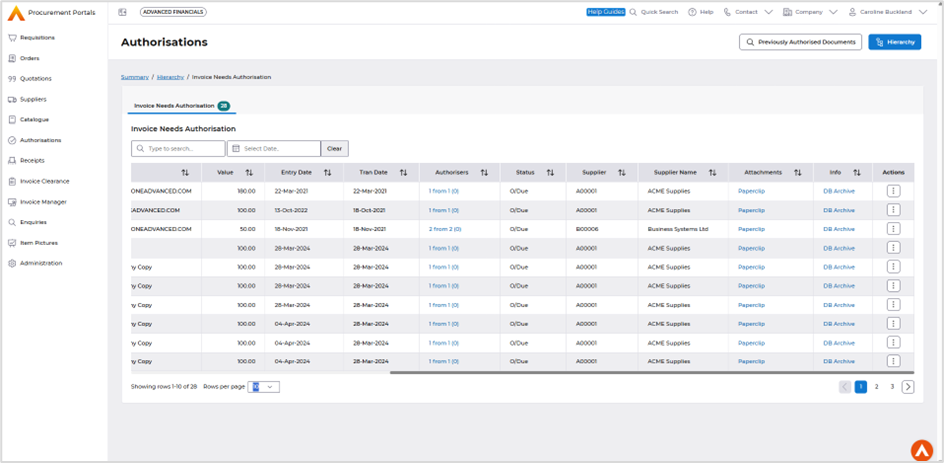Expand the Company dropdown
This screenshot has width=944, height=463.
[832, 12]
